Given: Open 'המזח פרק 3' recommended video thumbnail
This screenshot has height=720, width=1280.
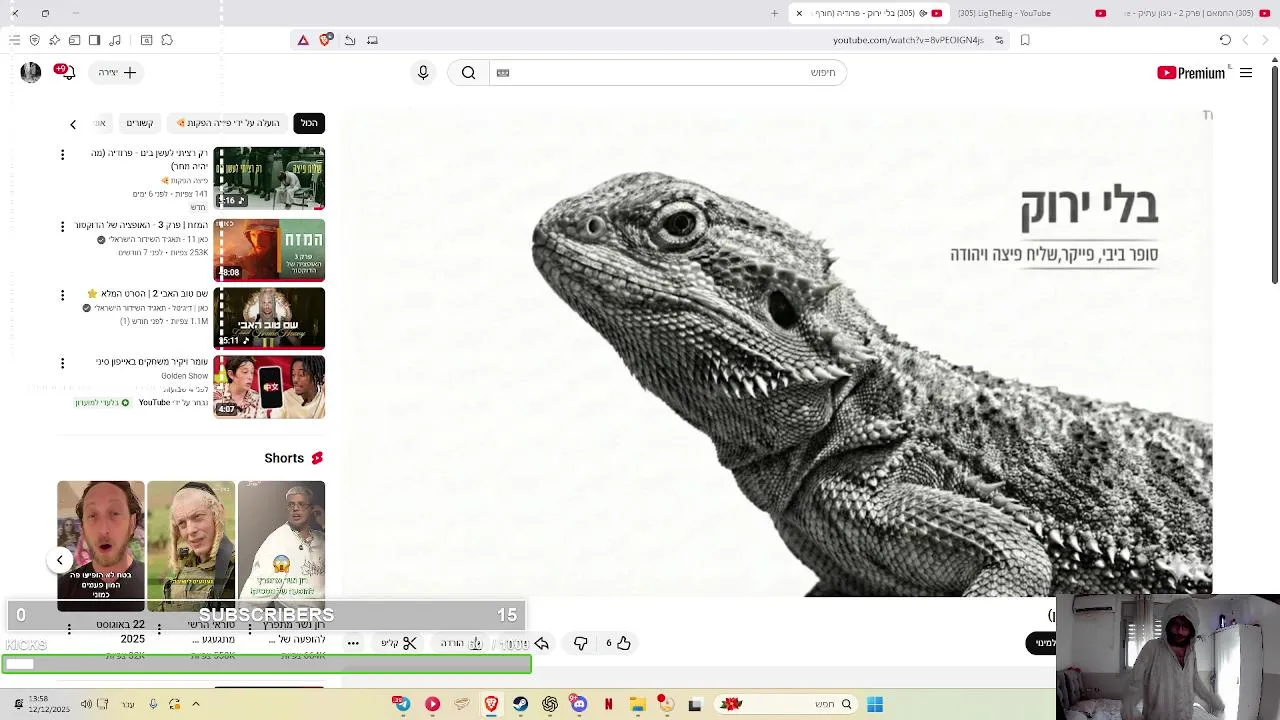Looking at the screenshot, I should point(269,250).
